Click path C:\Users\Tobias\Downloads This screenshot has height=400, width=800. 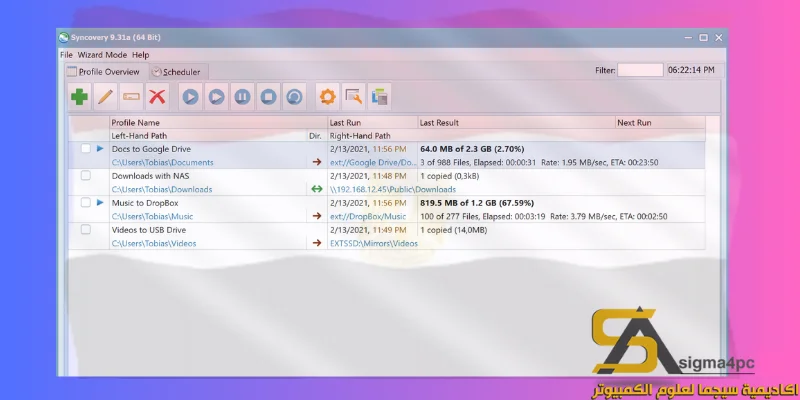tap(162, 189)
